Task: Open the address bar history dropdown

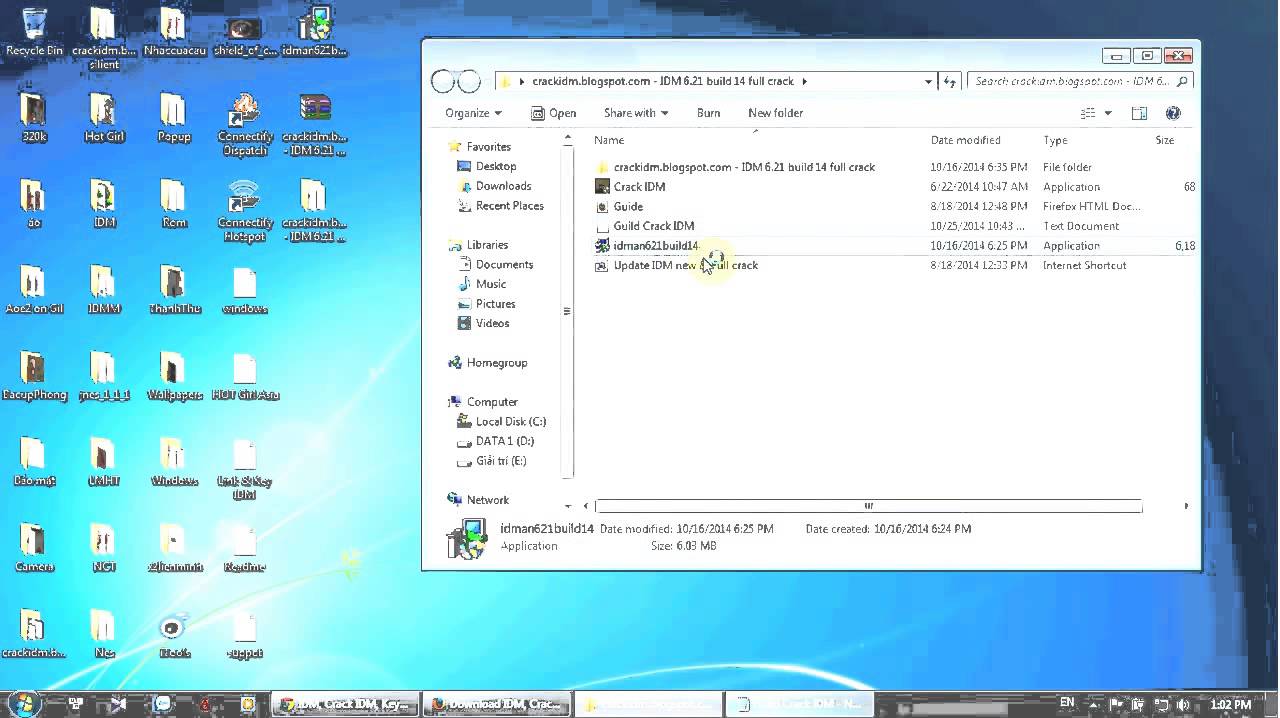Action: point(928,81)
